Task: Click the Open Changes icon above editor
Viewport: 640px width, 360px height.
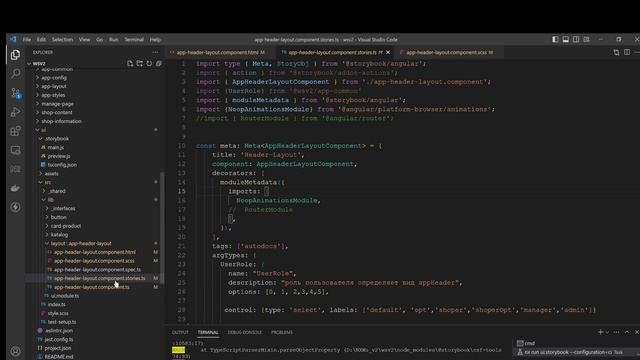Action: tap(616, 52)
